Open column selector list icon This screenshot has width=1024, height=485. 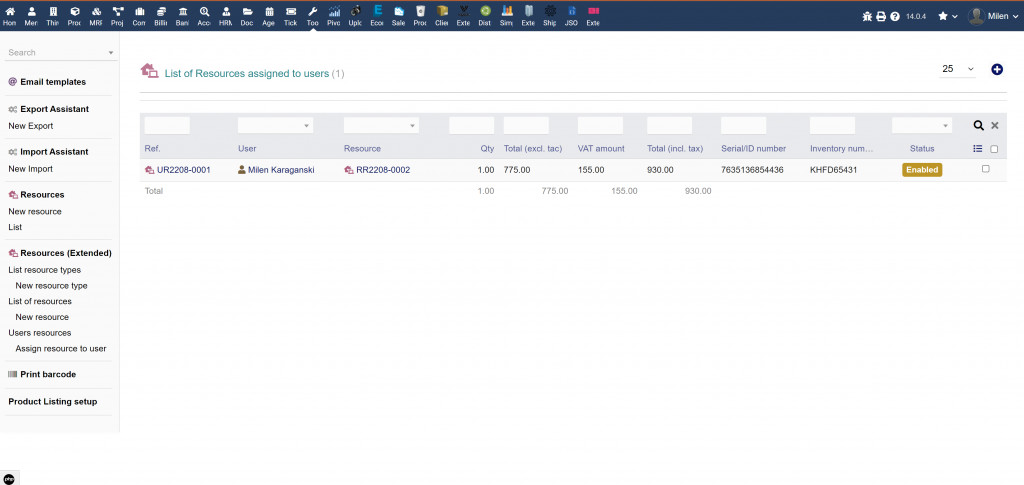[978, 149]
